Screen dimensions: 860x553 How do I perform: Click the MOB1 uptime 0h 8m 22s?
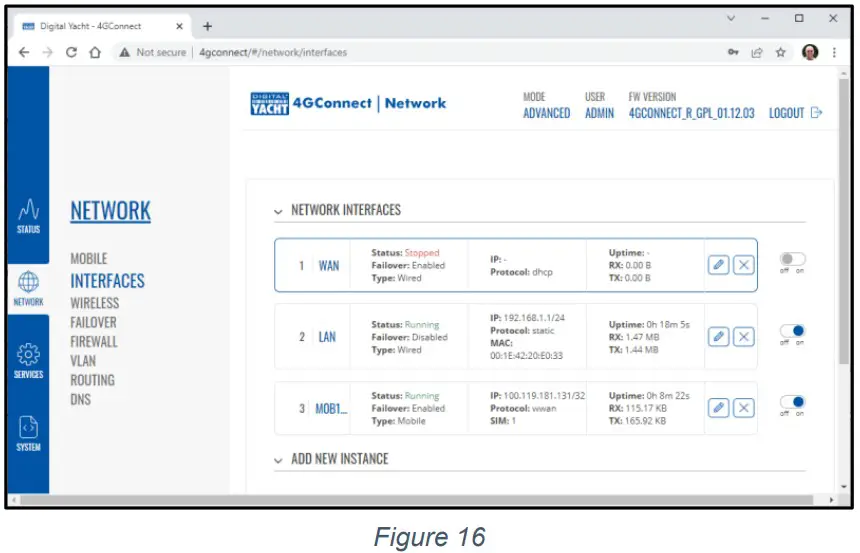tap(667, 396)
